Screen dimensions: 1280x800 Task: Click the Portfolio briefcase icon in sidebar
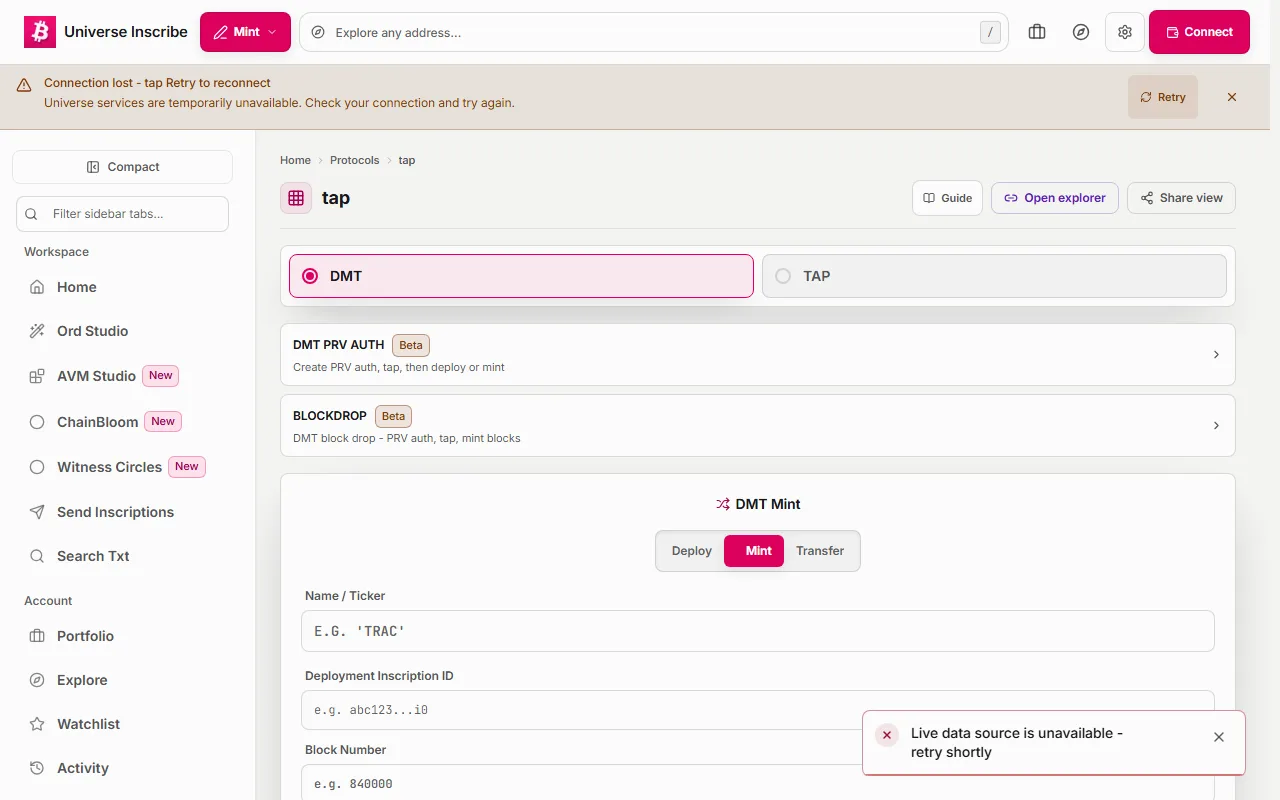point(37,636)
